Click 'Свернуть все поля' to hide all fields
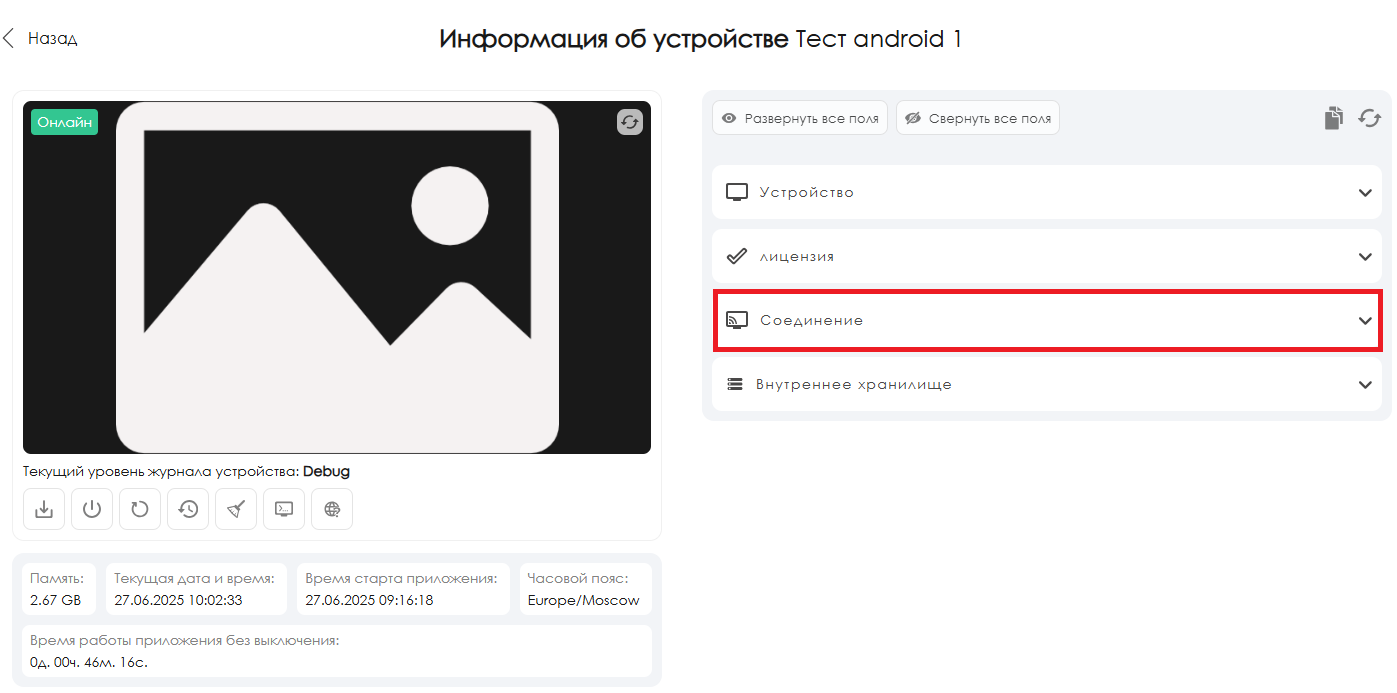1397x693 pixels. click(978, 118)
